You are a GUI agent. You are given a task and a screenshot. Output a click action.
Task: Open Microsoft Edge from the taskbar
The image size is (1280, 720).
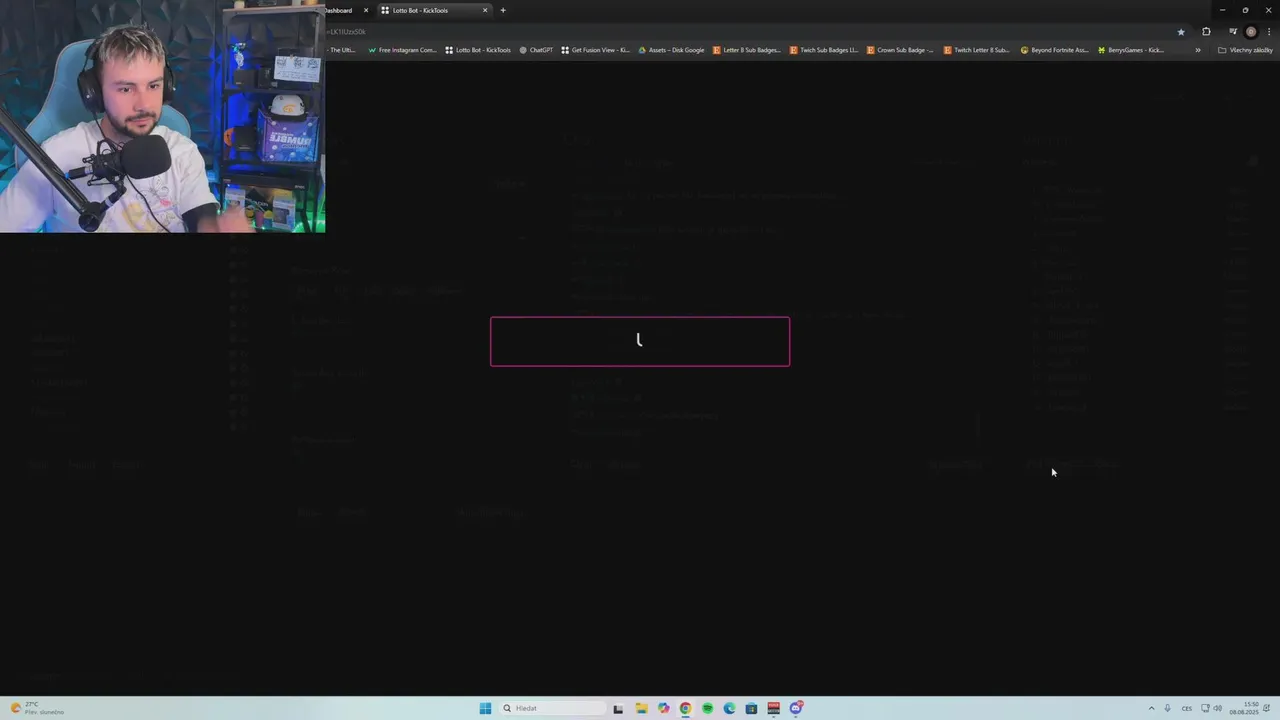[729, 708]
